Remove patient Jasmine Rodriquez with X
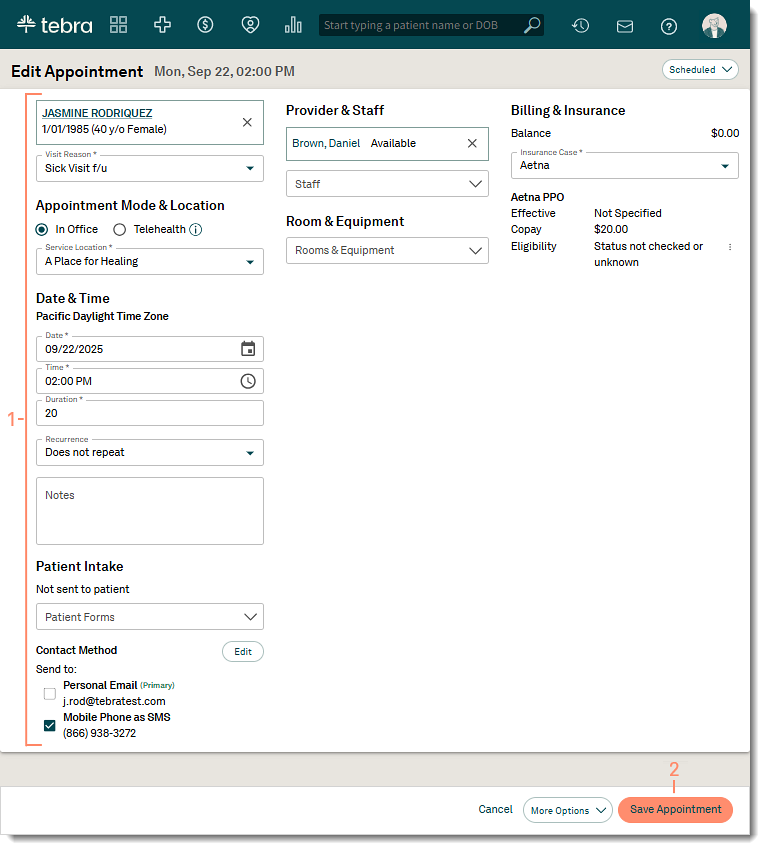The image size is (765, 850). point(247,123)
